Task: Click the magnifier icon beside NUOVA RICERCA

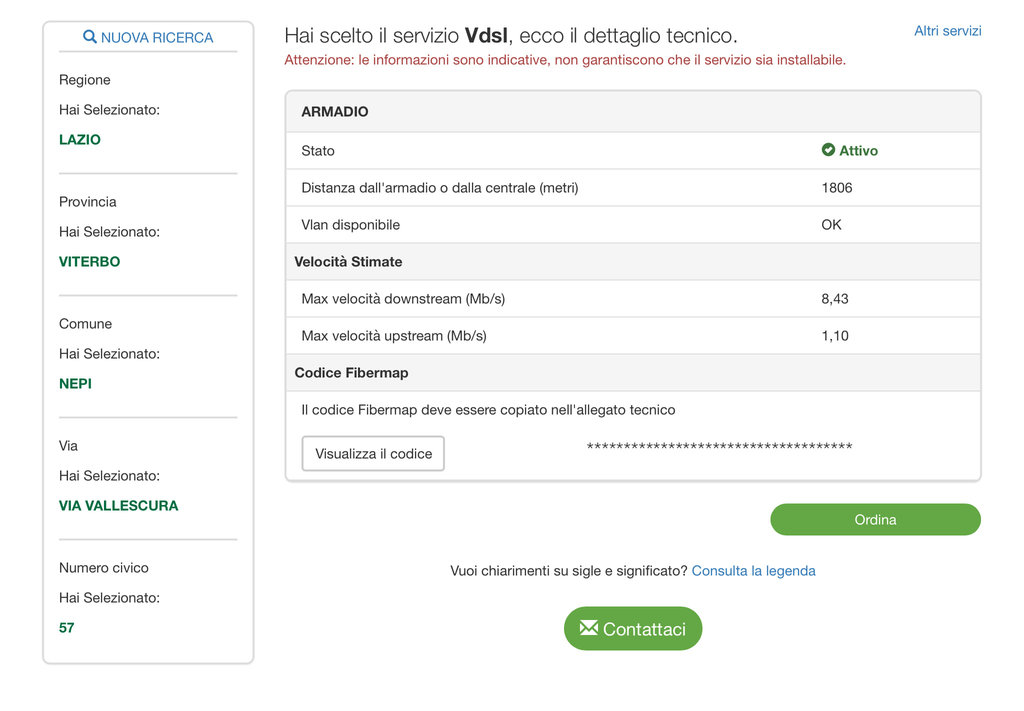Action: coord(90,37)
